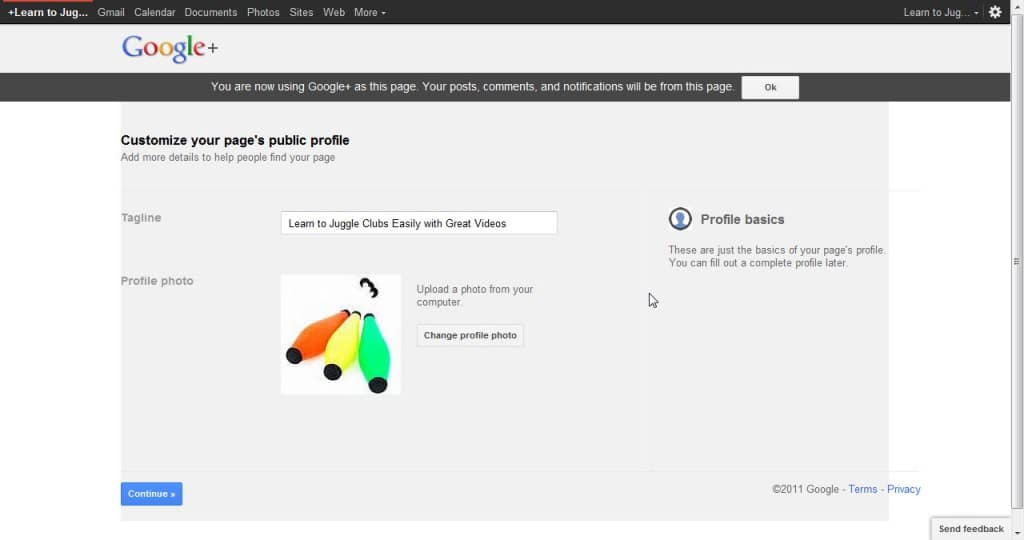The width and height of the screenshot is (1024, 540).
Task: Click into the Tagline text field
Action: pyautogui.click(x=419, y=223)
